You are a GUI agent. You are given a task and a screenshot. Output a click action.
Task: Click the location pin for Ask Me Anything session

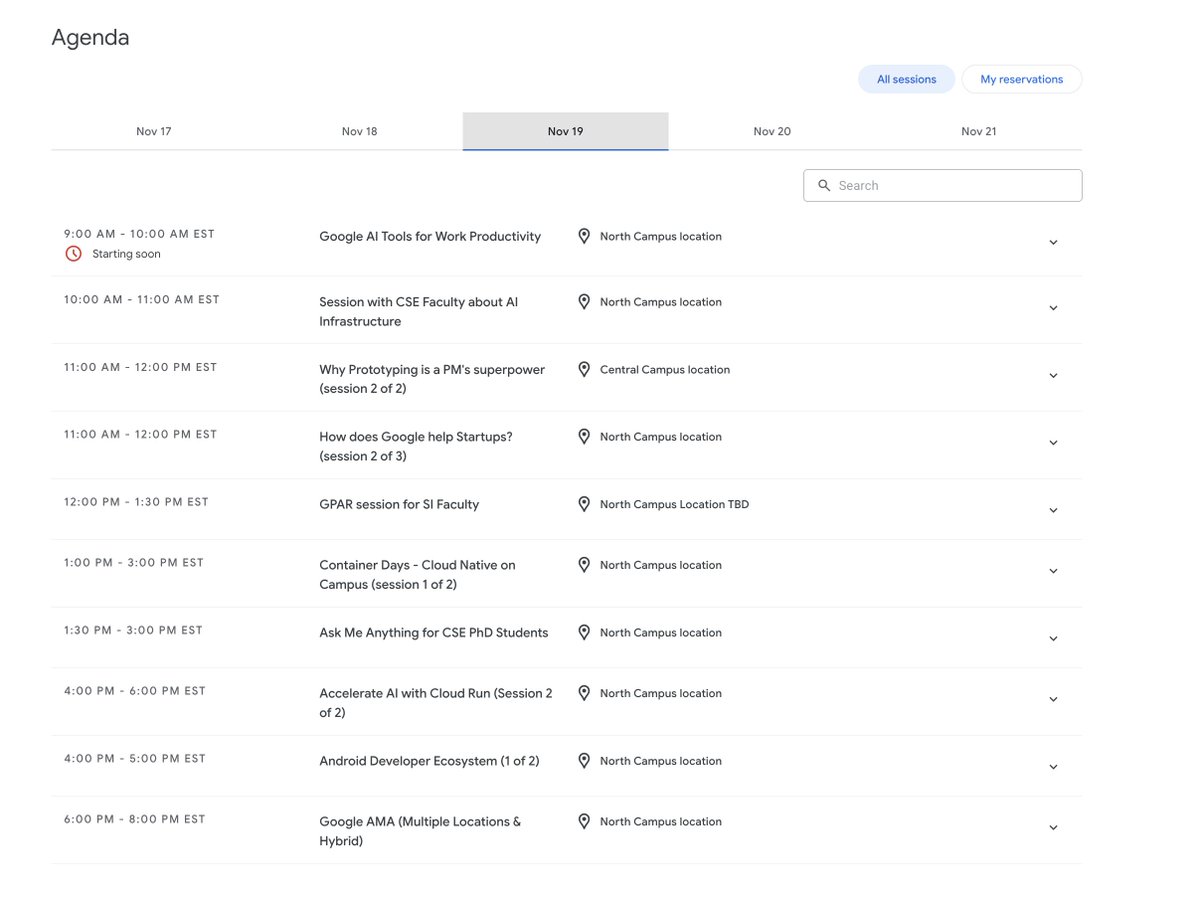click(x=584, y=632)
